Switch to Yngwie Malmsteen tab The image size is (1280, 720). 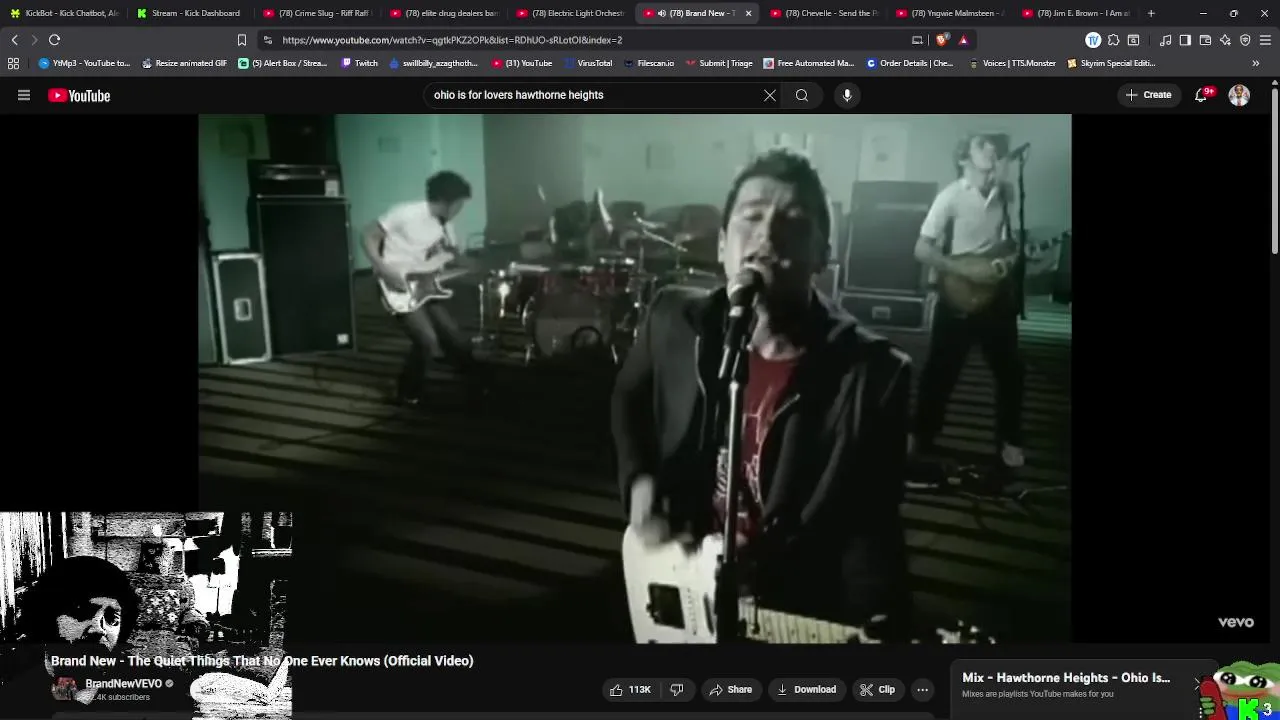951,13
